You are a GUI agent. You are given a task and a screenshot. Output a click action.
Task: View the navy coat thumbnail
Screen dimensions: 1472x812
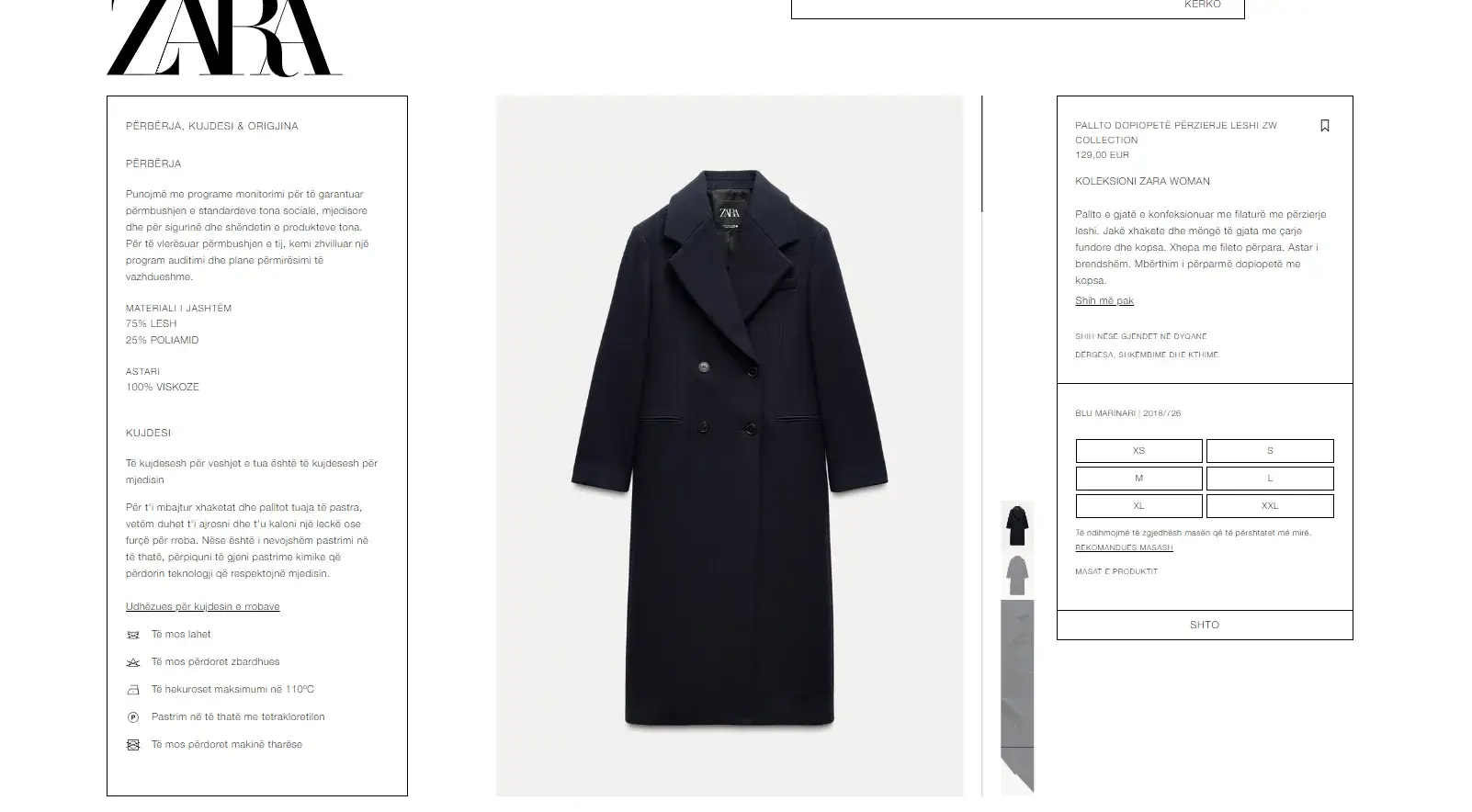(x=1016, y=526)
